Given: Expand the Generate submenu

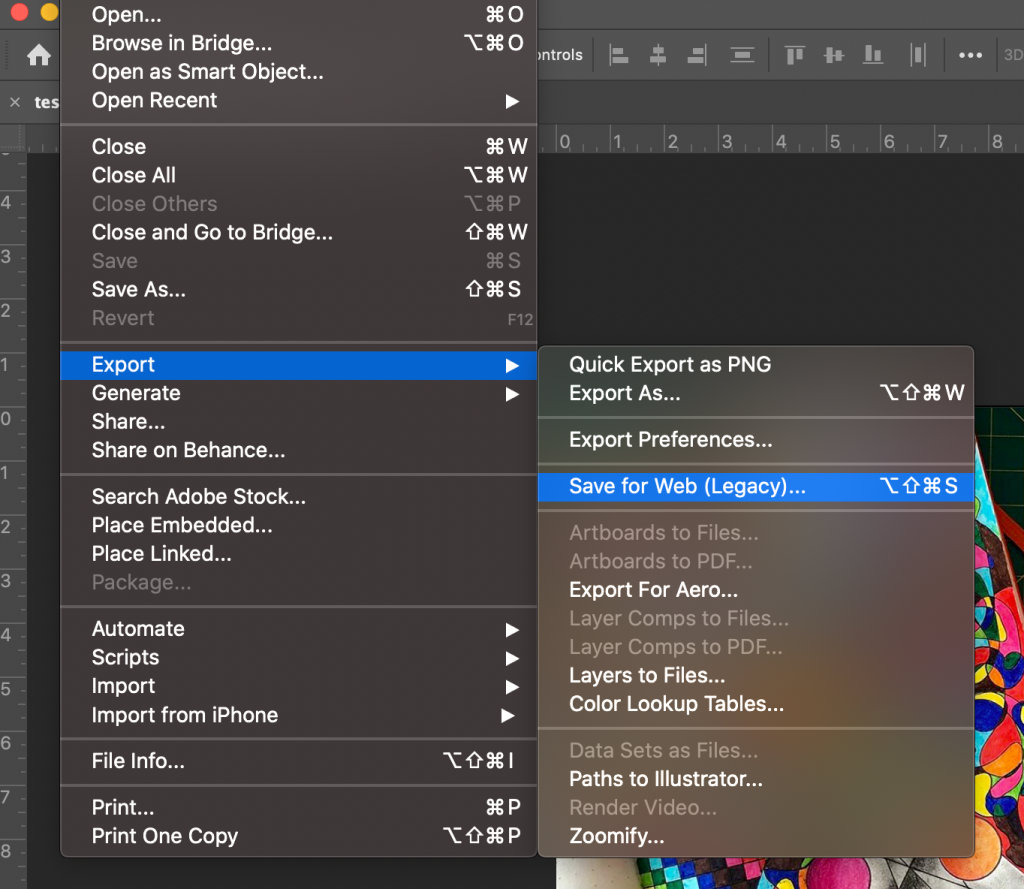Looking at the screenshot, I should (136, 393).
